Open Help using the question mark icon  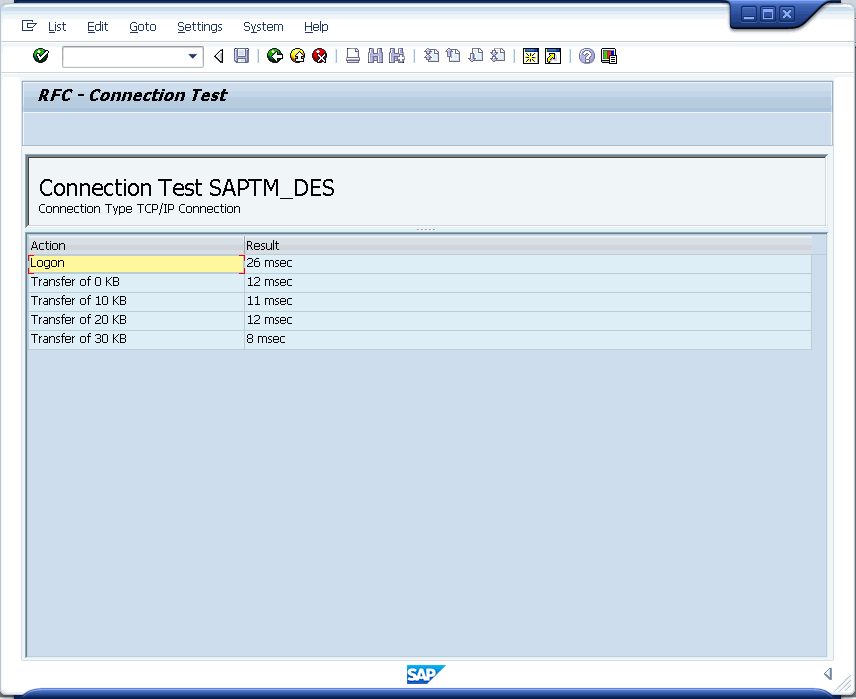pyautogui.click(x=586, y=56)
